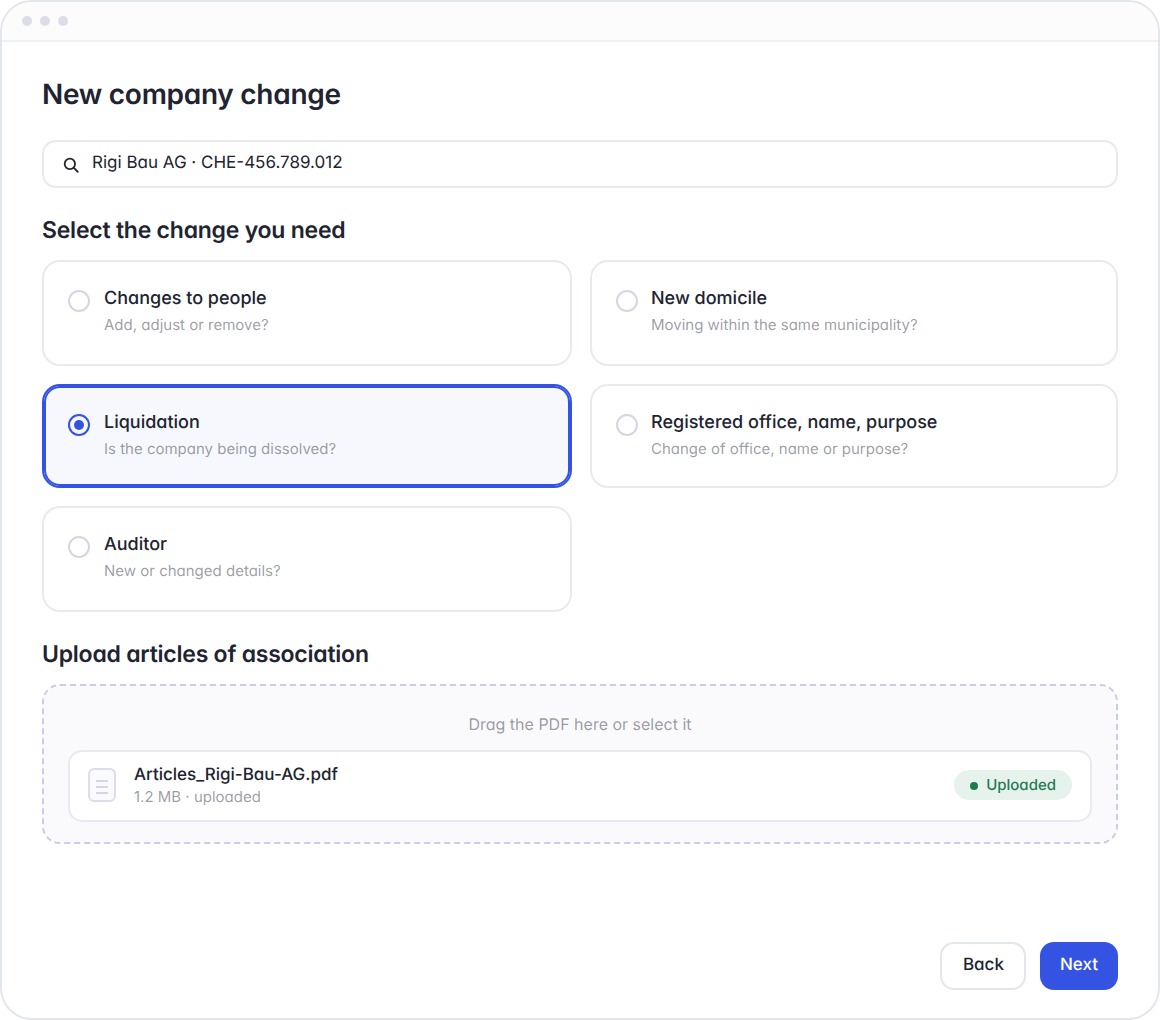Select the Auditor radio button

coord(79,547)
